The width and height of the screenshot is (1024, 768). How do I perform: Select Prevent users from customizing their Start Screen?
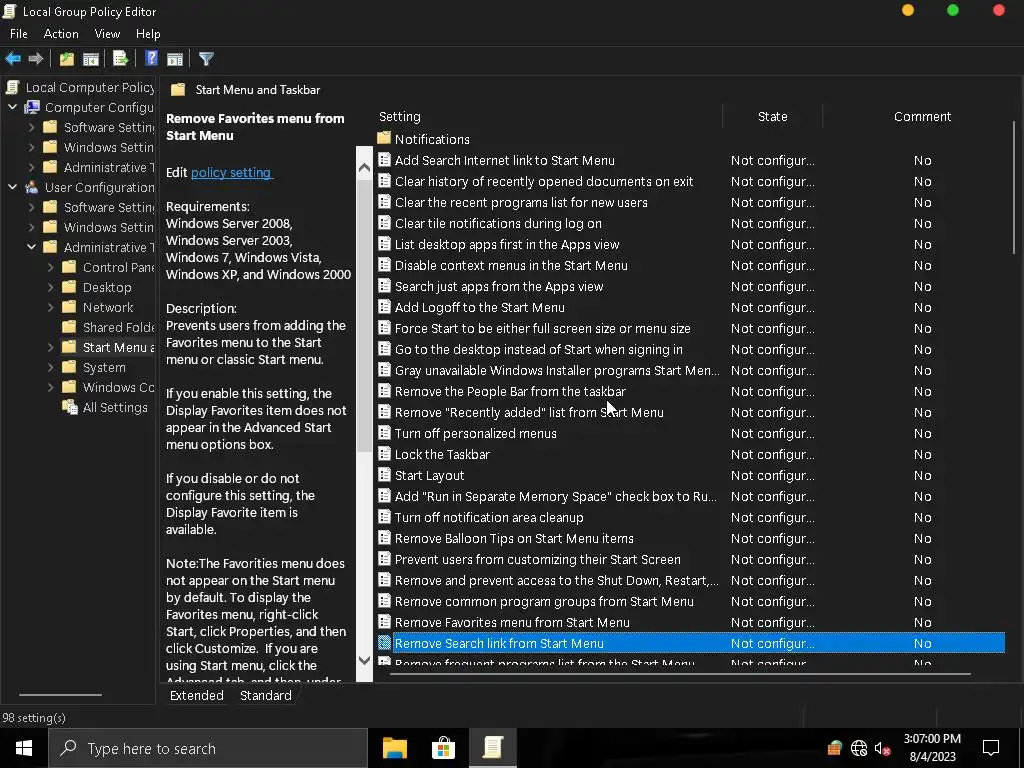(537, 559)
